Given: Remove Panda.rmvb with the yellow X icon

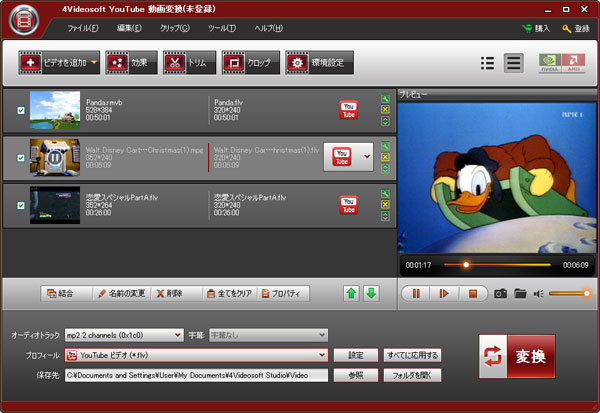Looking at the screenshot, I should (385, 109).
